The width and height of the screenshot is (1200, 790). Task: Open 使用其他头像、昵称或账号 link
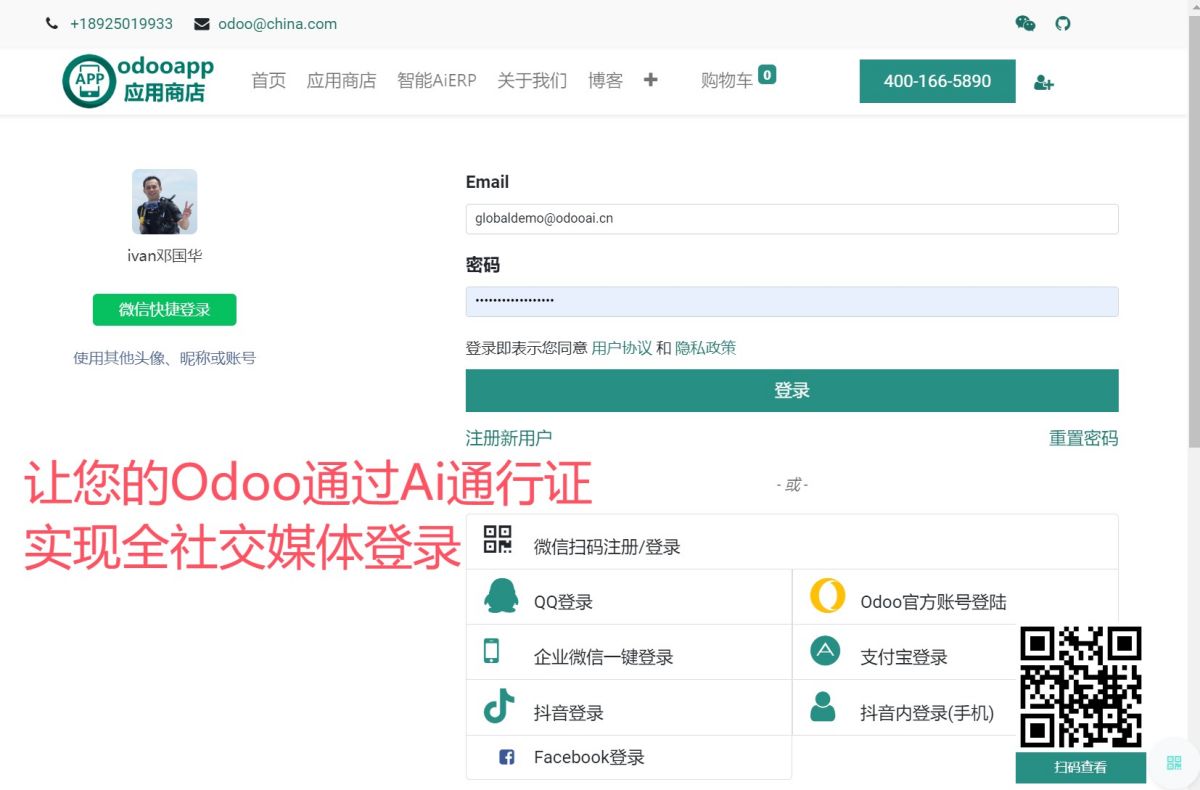pos(164,358)
